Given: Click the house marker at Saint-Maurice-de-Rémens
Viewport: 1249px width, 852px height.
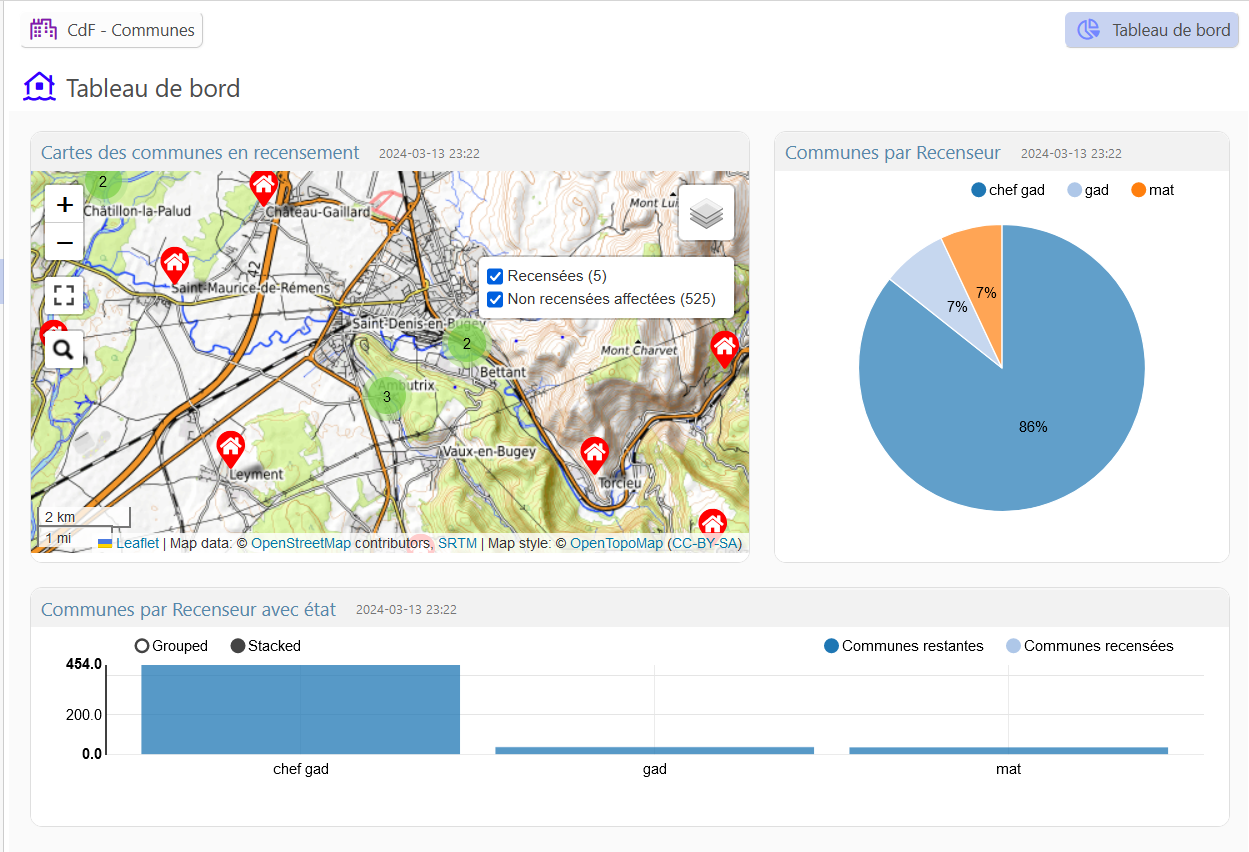Looking at the screenshot, I should (175, 264).
